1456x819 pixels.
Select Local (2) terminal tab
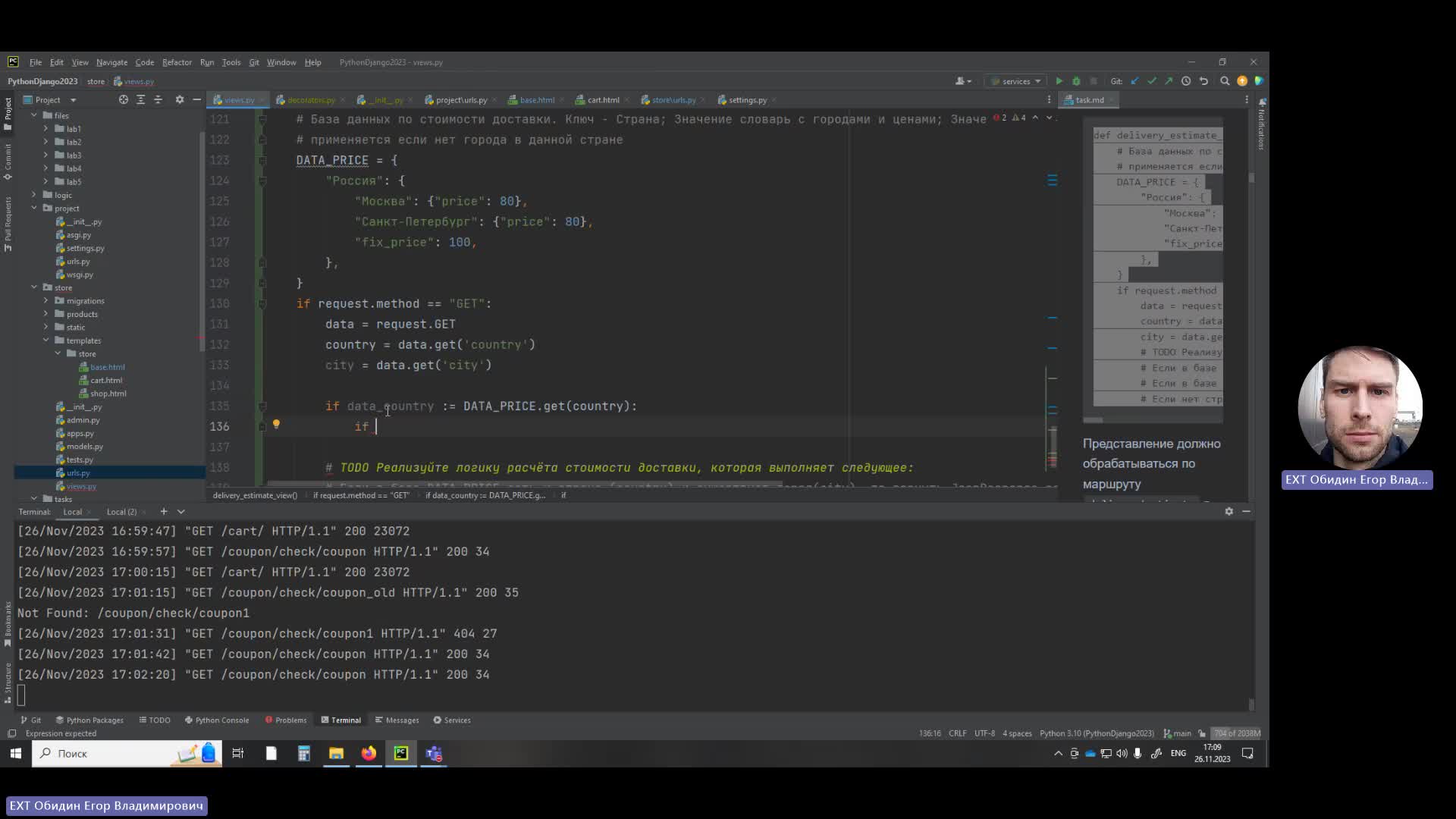[121, 512]
